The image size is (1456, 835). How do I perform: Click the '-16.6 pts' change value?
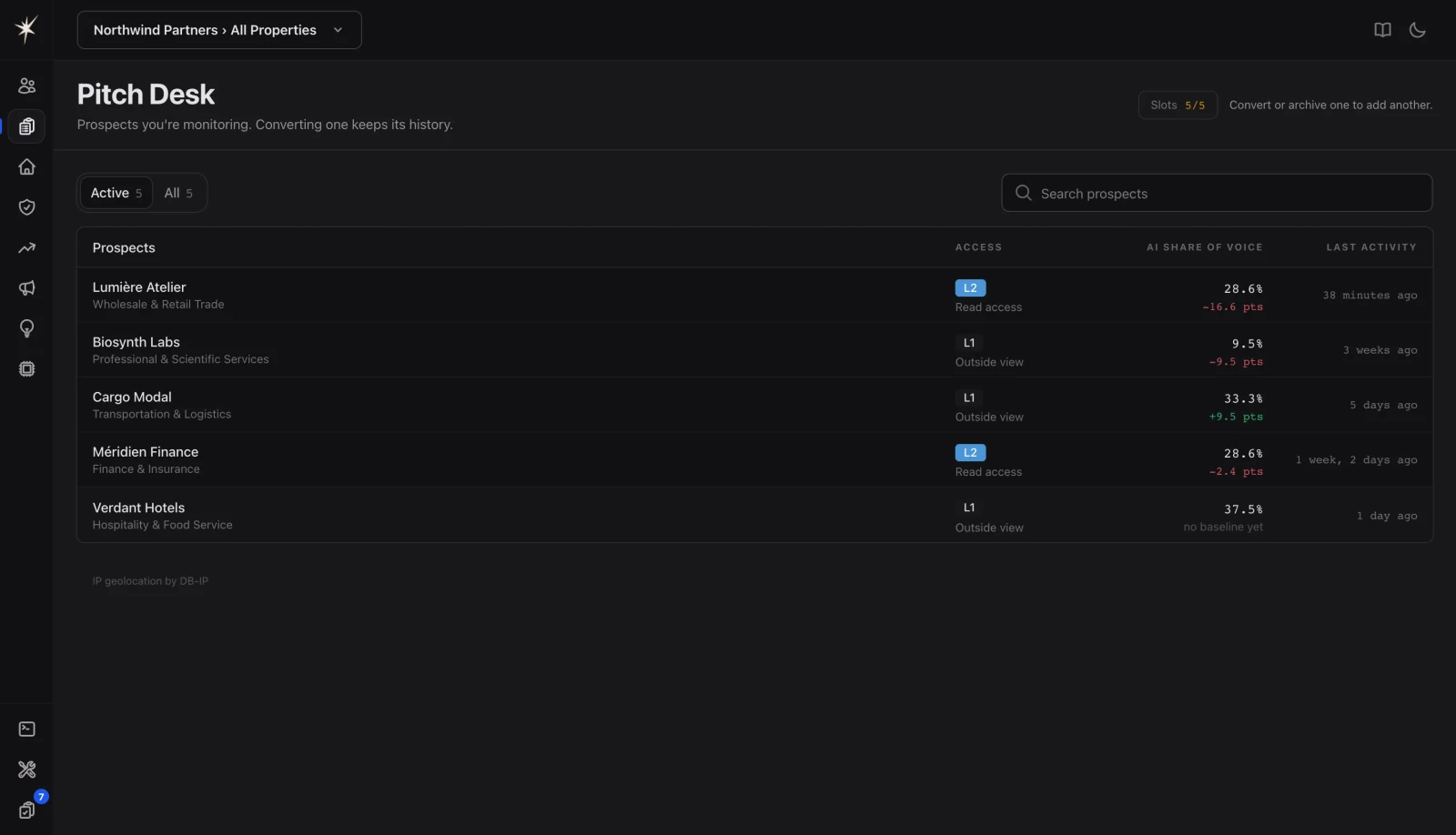click(x=1232, y=307)
